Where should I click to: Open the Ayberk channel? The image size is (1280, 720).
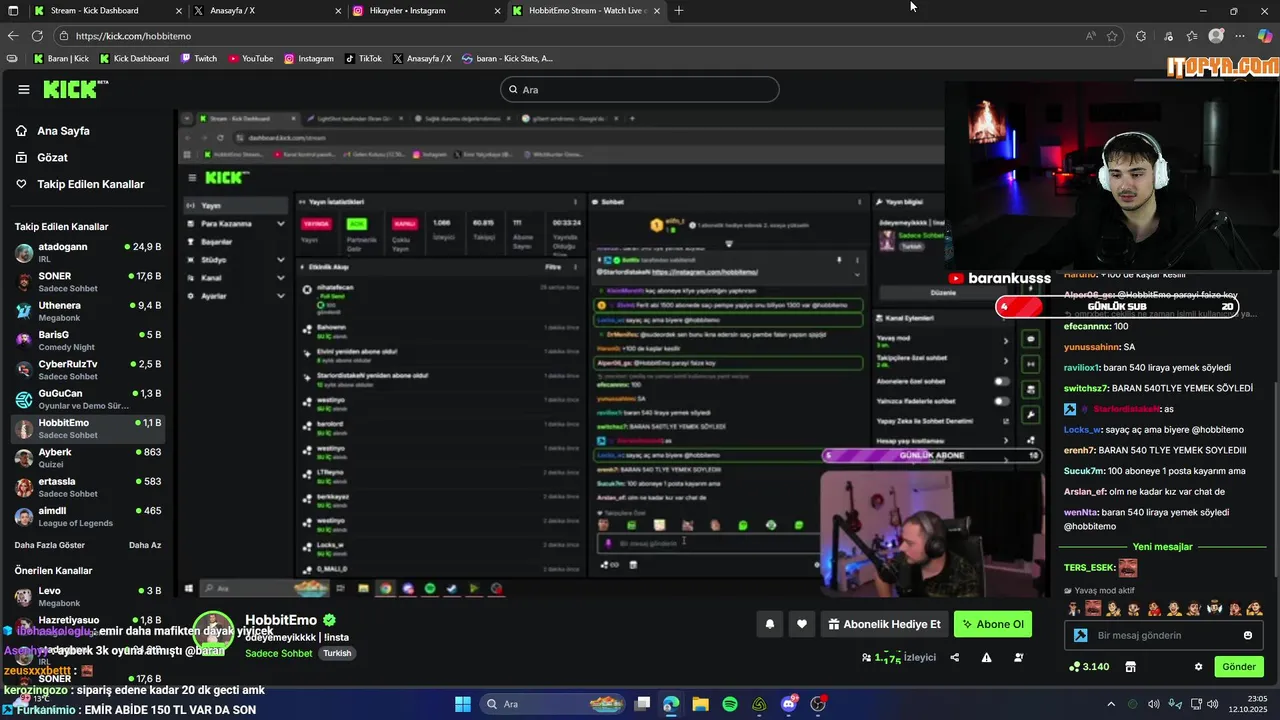point(88,458)
